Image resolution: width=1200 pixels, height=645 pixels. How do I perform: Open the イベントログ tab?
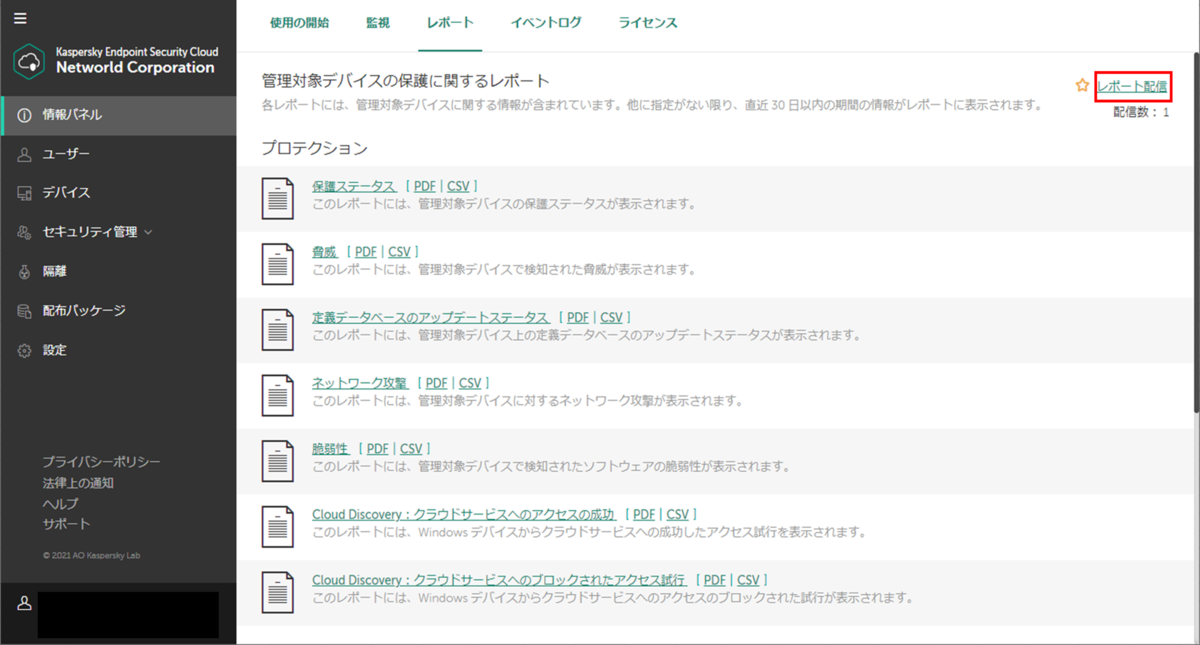point(546,22)
